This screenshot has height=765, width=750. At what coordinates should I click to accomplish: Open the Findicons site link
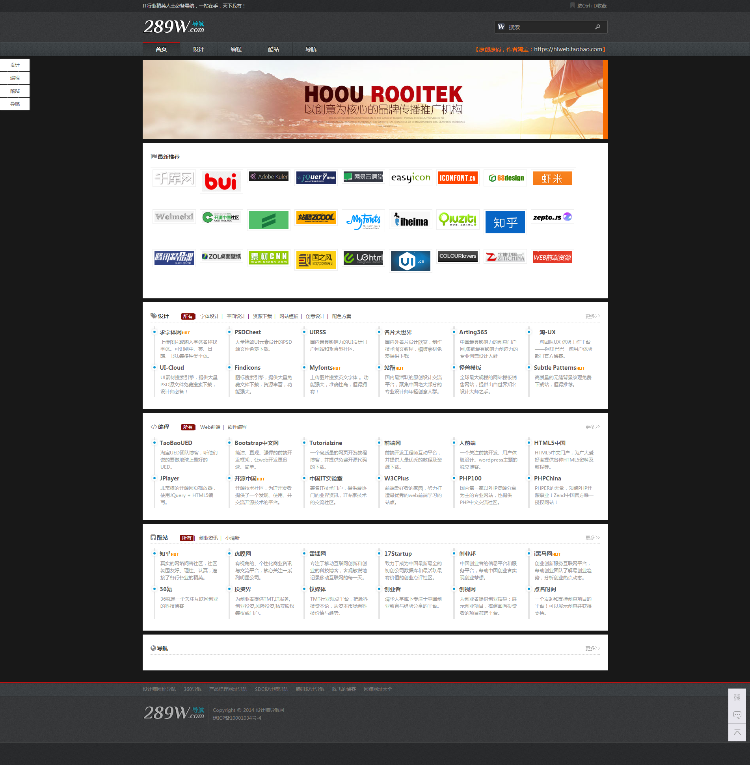247,368
